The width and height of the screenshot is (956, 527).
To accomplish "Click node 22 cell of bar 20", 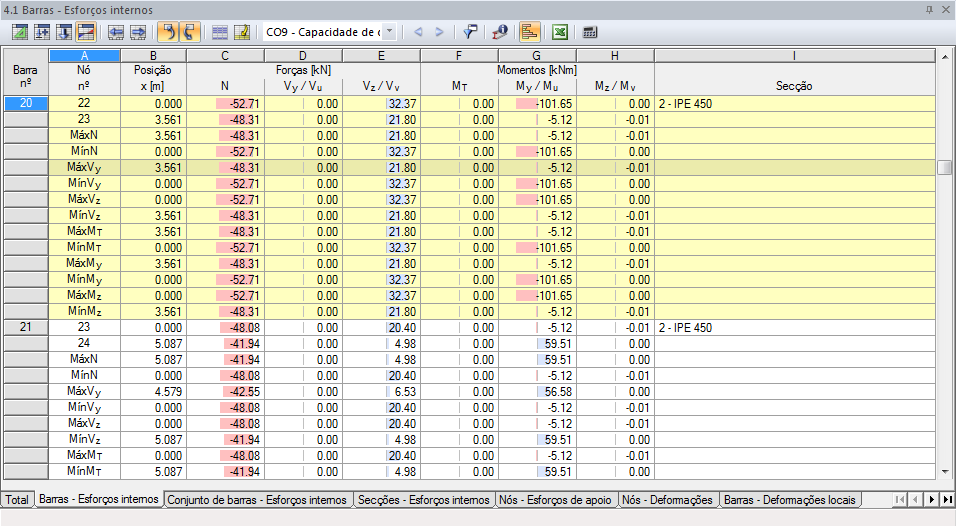I will point(84,103).
